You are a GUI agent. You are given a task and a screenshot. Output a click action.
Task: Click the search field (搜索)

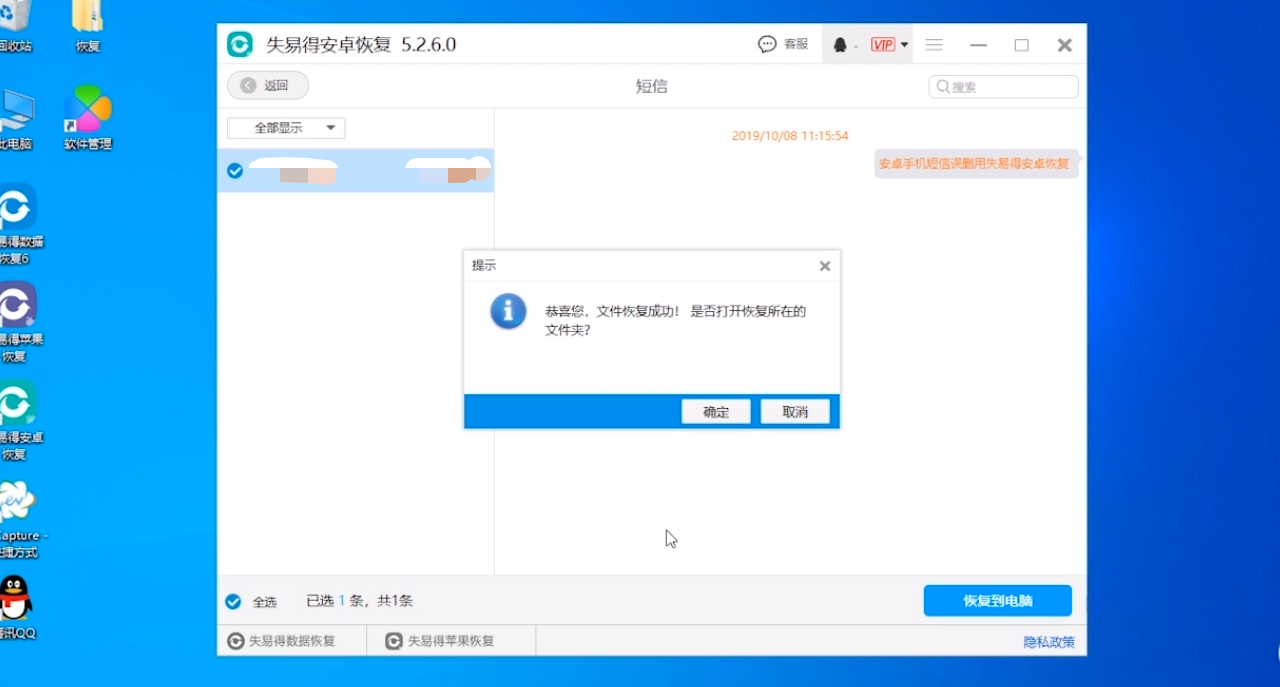point(1004,87)
